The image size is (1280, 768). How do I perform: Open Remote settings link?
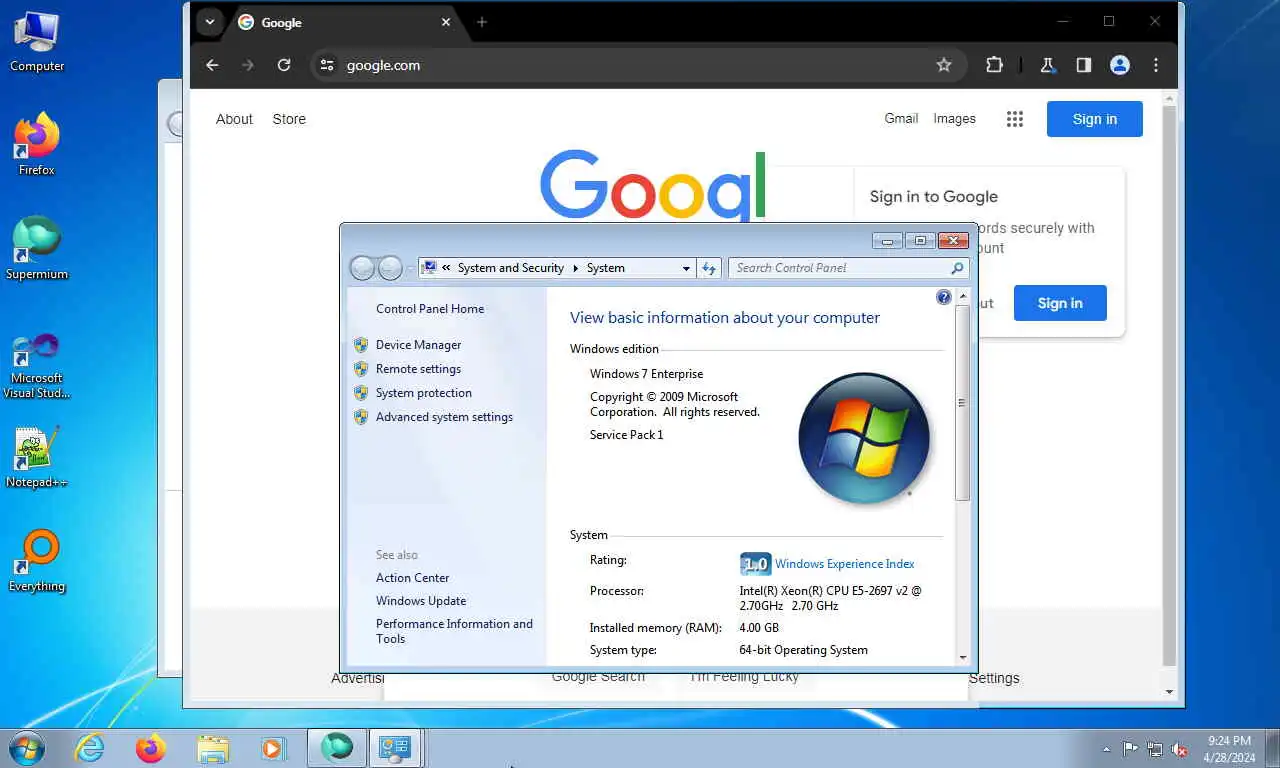pyautogui.click(x=418, y=369)
